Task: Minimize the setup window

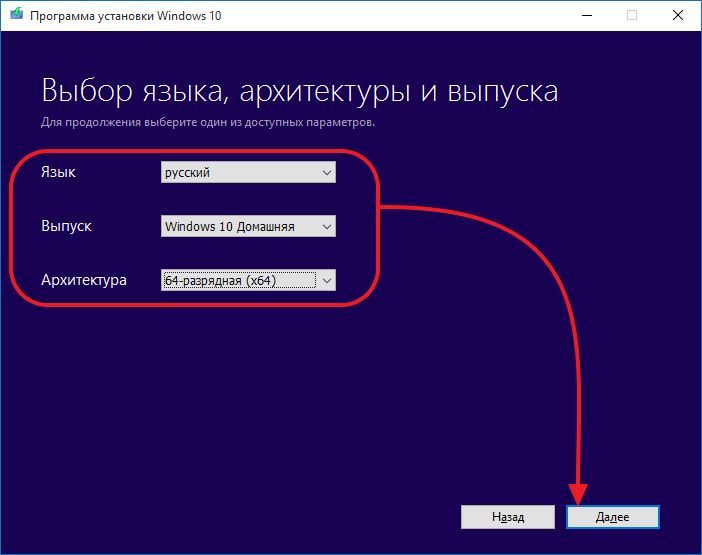Action: pyautogui.click(x=587, y=15)
